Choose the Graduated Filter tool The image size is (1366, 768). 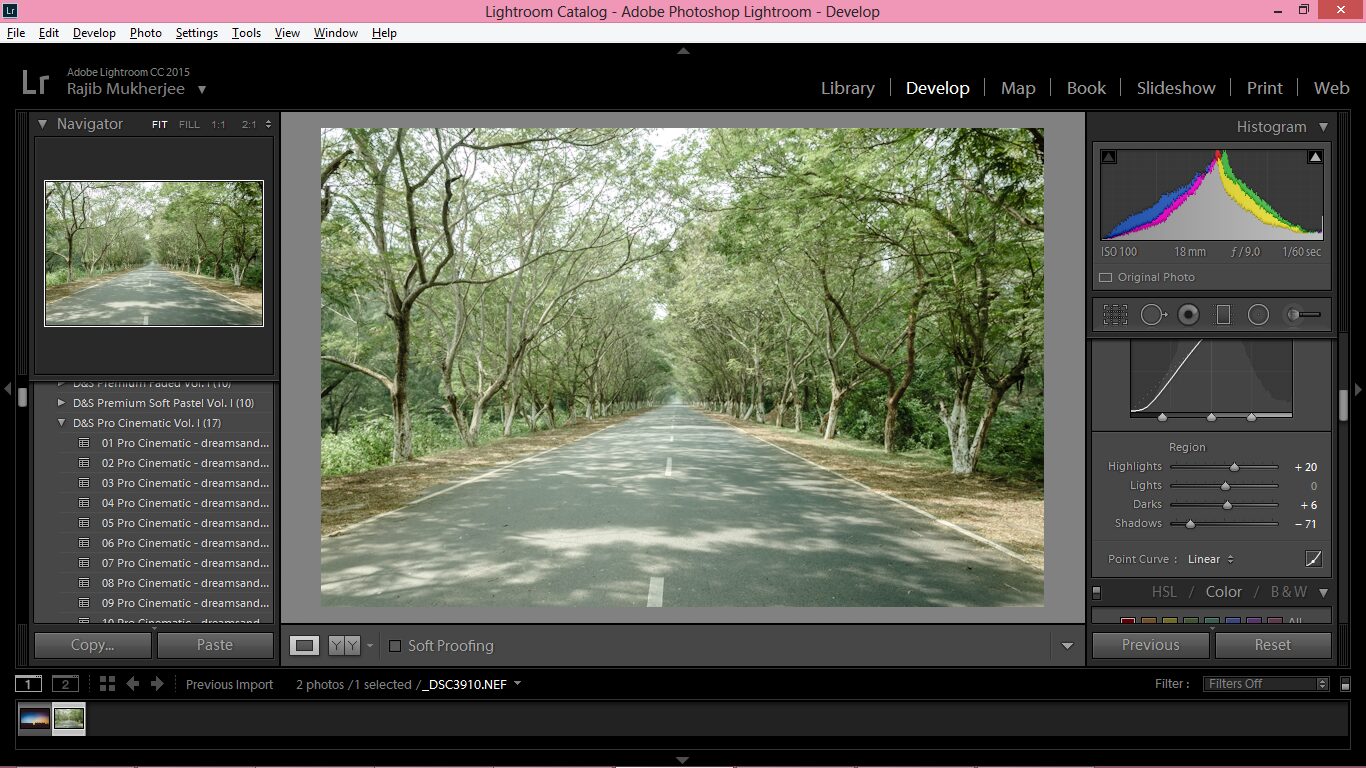pos(1223,315)
